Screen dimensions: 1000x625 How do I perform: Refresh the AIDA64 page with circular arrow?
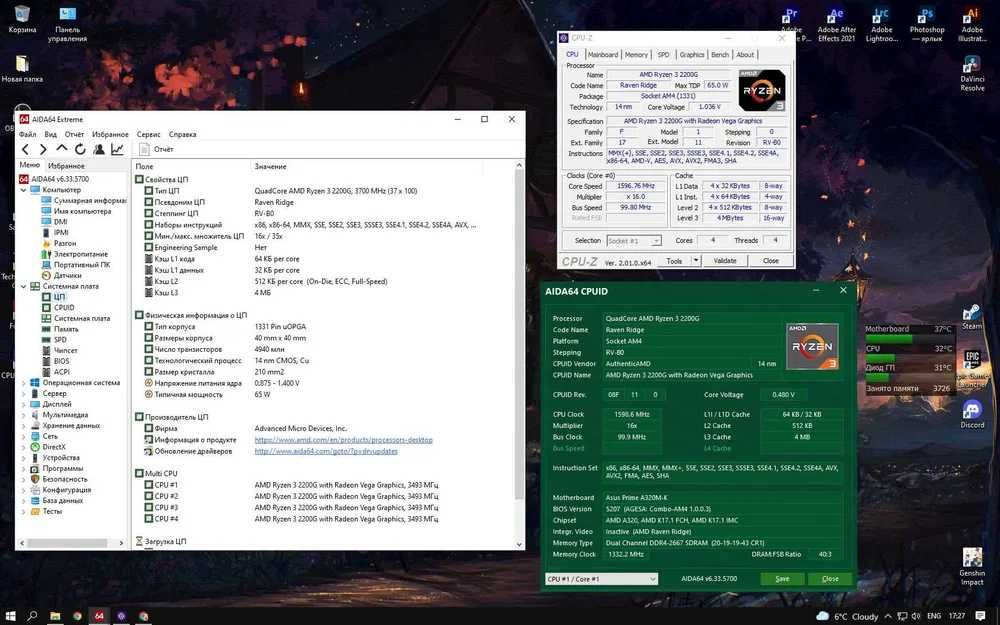pos(80,149)
